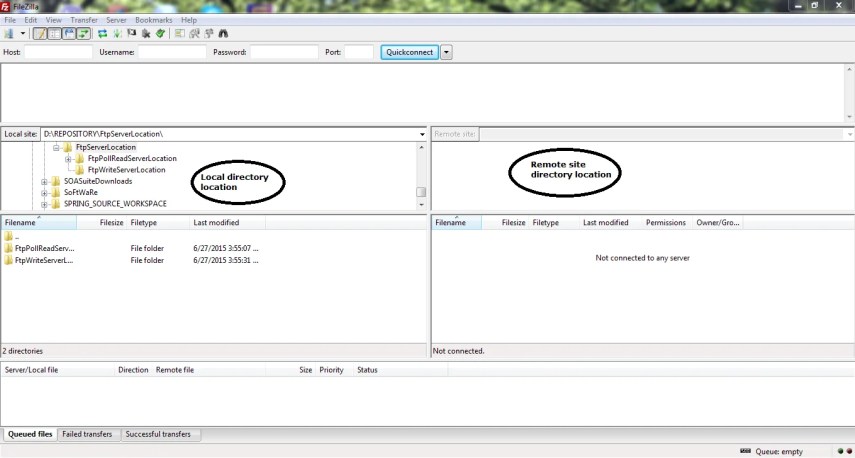Click the disconnect from server icon

pyautogui.click(x=146, y=34)
